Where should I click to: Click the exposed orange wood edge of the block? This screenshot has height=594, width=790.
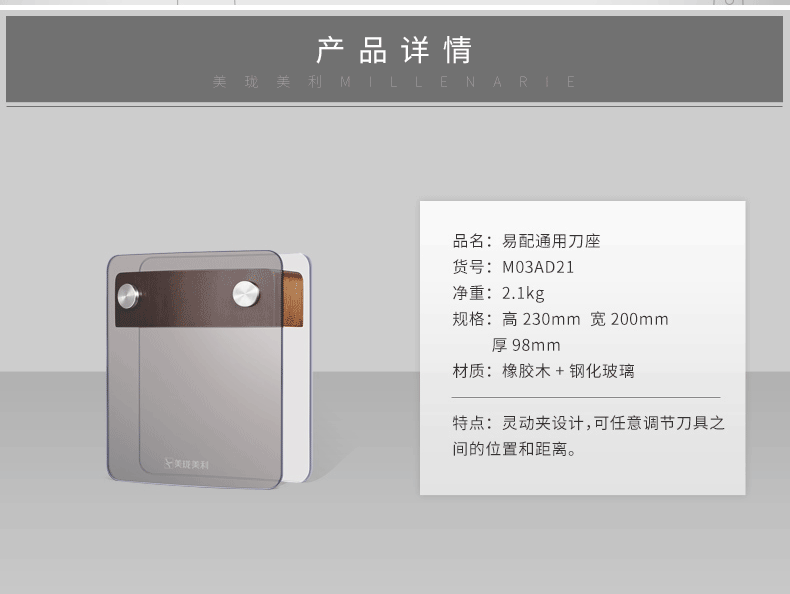coord(293,299)
